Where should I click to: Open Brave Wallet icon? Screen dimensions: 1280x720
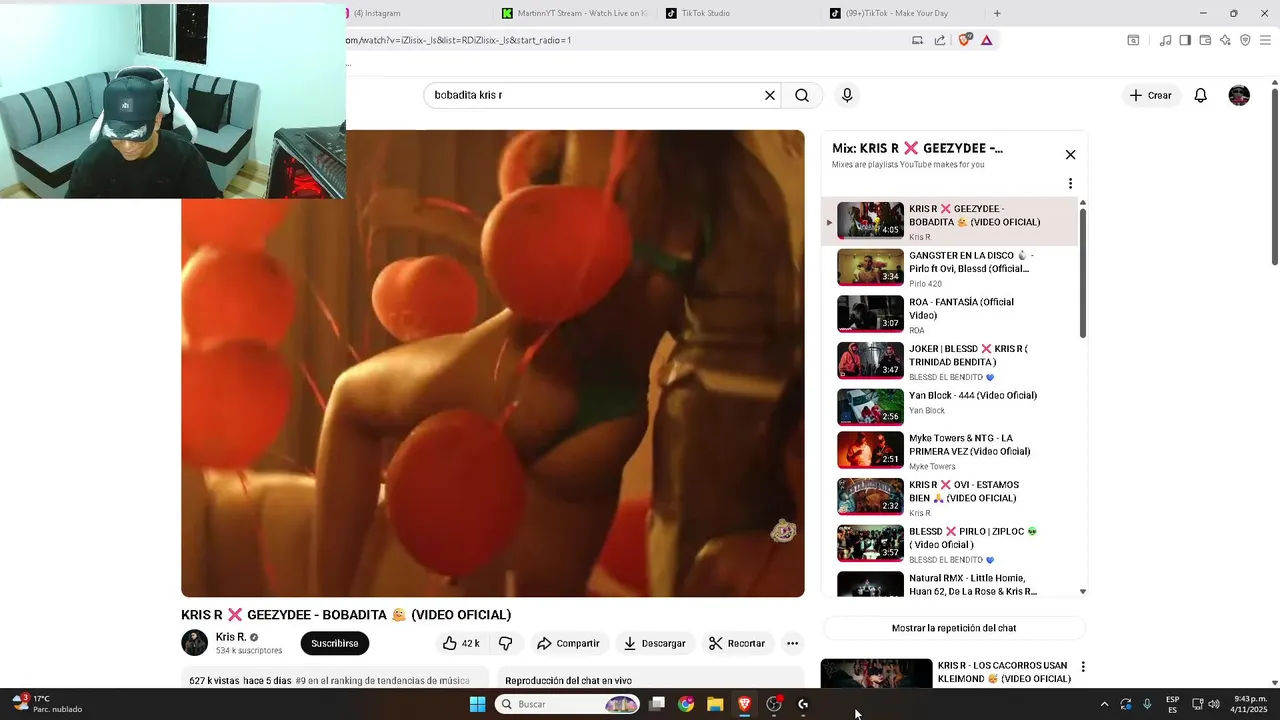tap(1205, 40)
